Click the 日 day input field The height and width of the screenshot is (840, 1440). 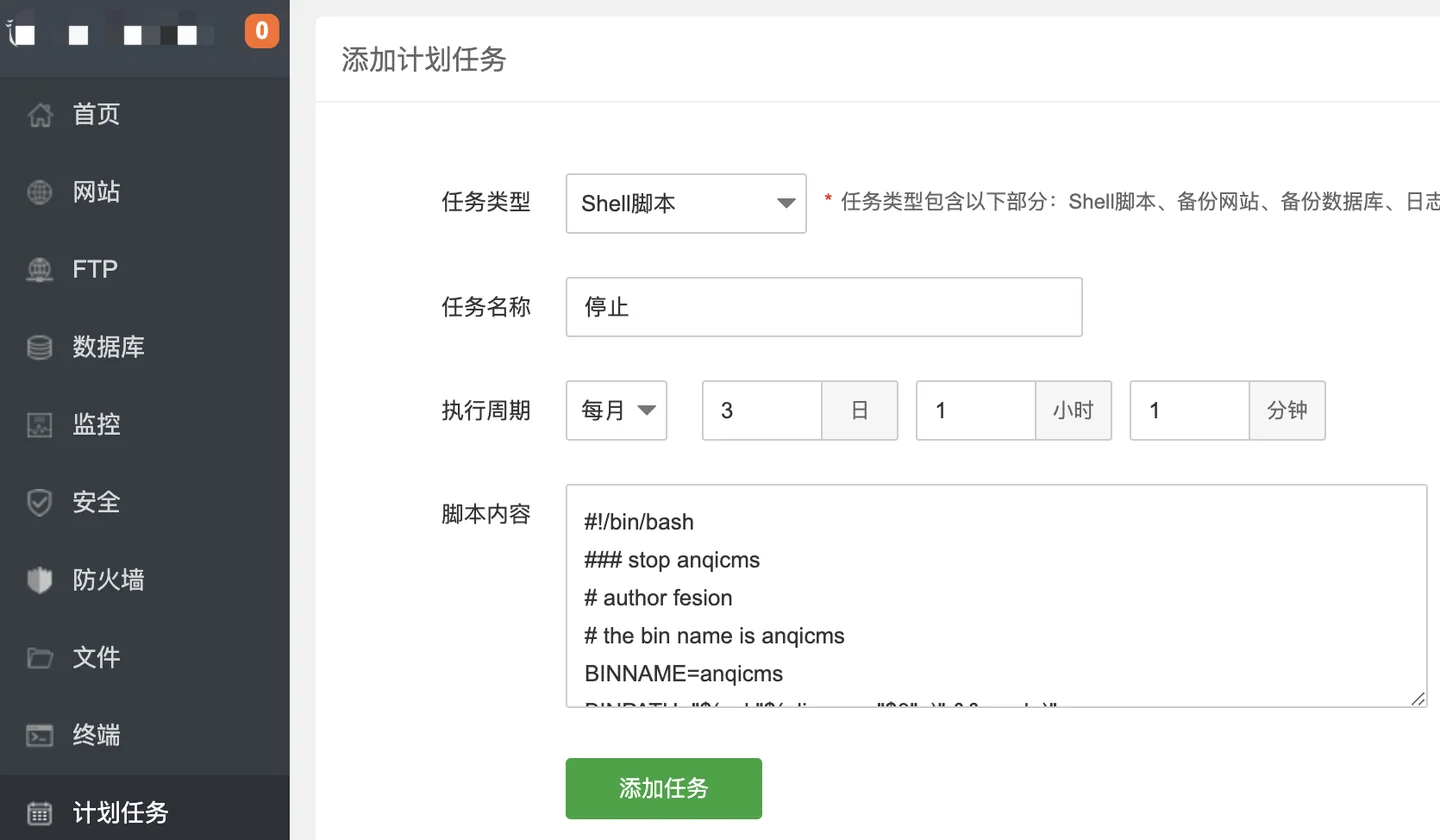coord(762,410)
